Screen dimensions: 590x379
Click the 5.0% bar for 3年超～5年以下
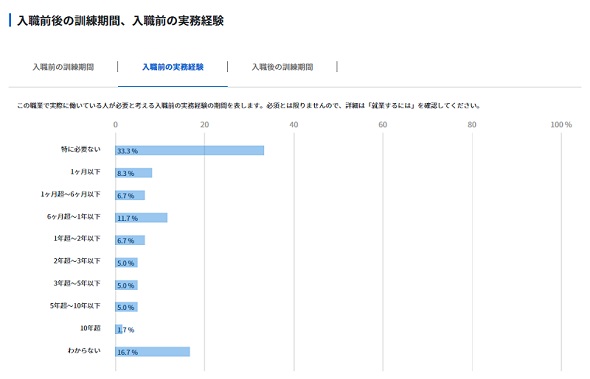(x=126, y=285)
